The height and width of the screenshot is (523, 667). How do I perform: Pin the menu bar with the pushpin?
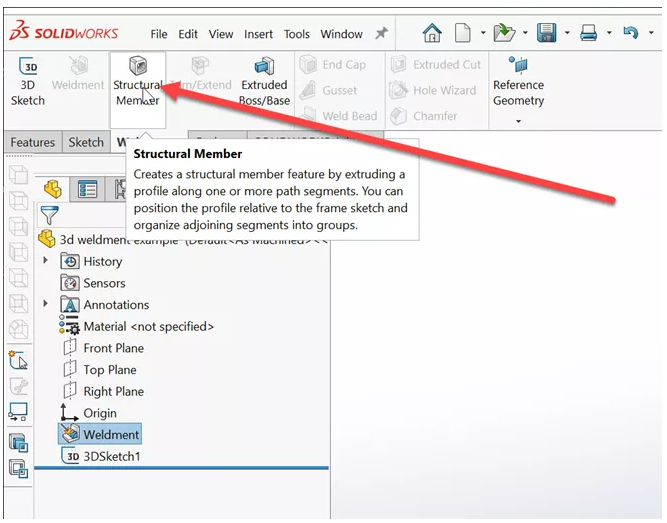(381, 33)
